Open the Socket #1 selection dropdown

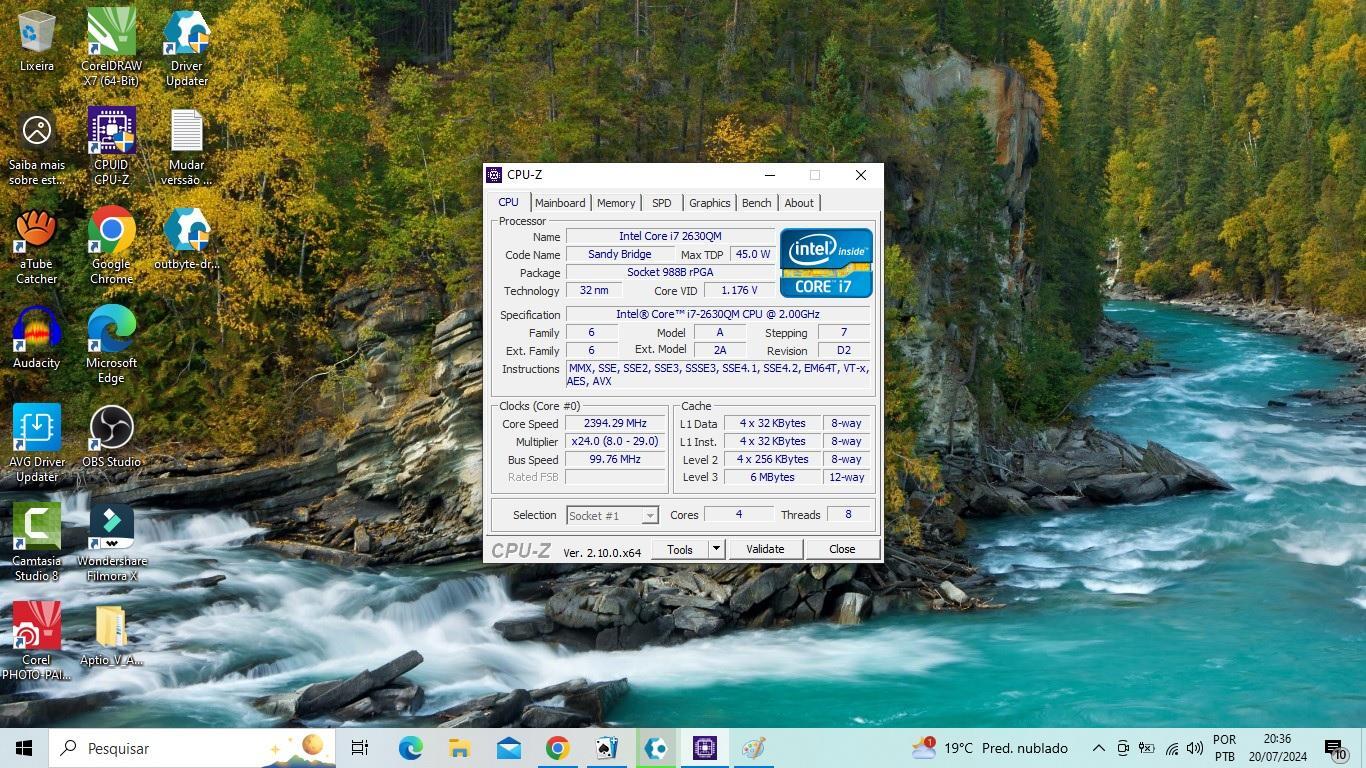point(612,515)
